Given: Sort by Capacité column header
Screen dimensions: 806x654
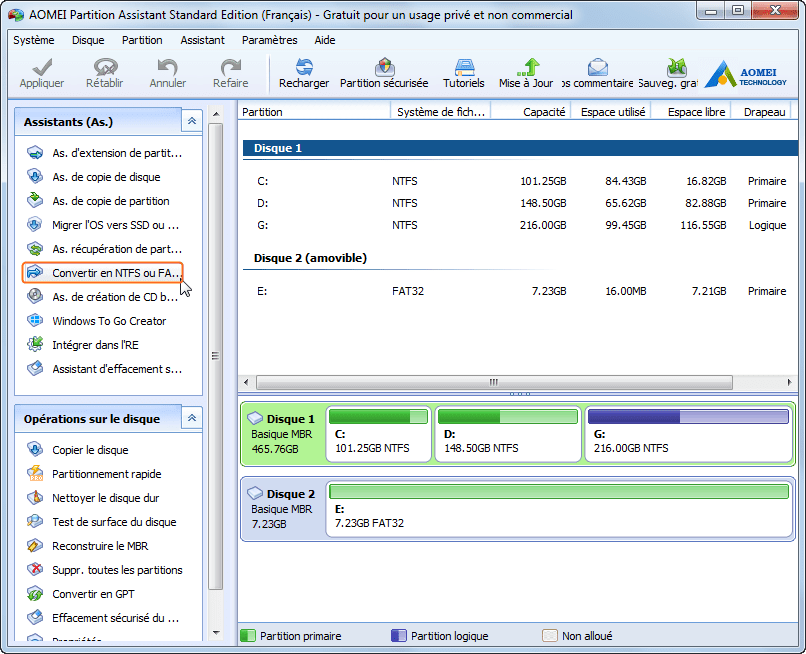Looking at the screenshot, I should pos(530,112).
